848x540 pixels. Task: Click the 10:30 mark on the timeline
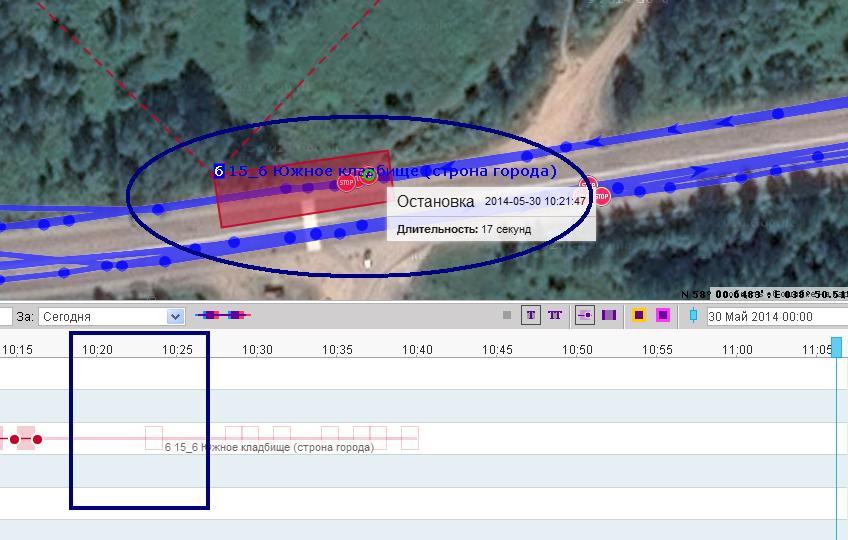pos(257,350)
